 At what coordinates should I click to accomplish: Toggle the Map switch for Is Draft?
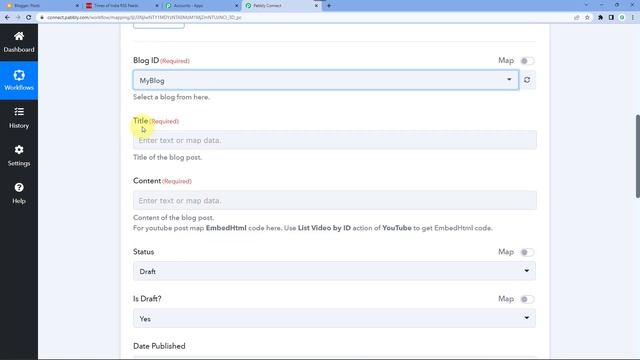527,299
